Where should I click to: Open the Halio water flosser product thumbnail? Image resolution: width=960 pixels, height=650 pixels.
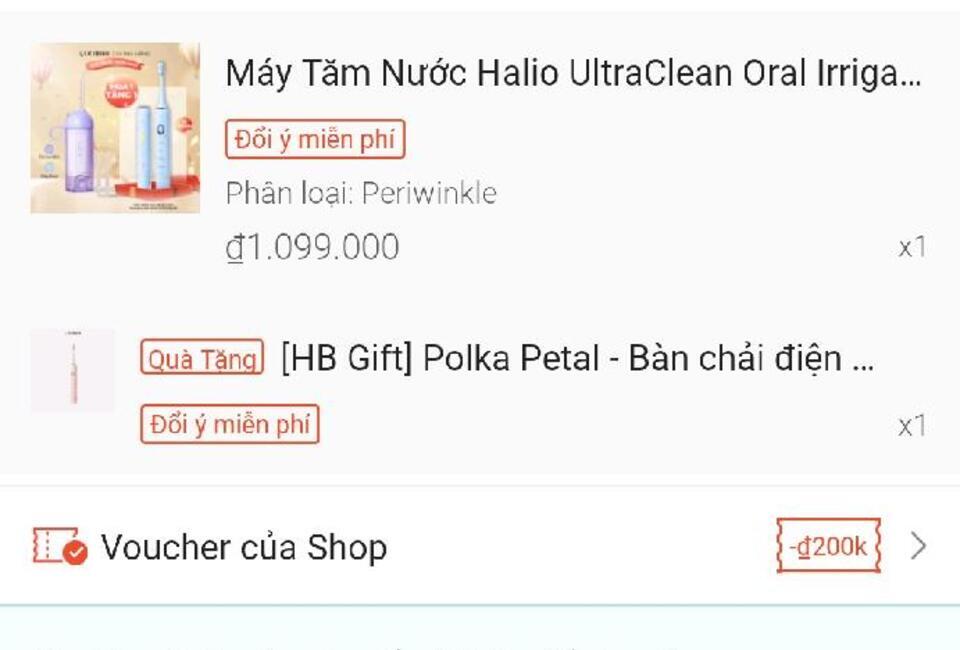coord(115,128)
